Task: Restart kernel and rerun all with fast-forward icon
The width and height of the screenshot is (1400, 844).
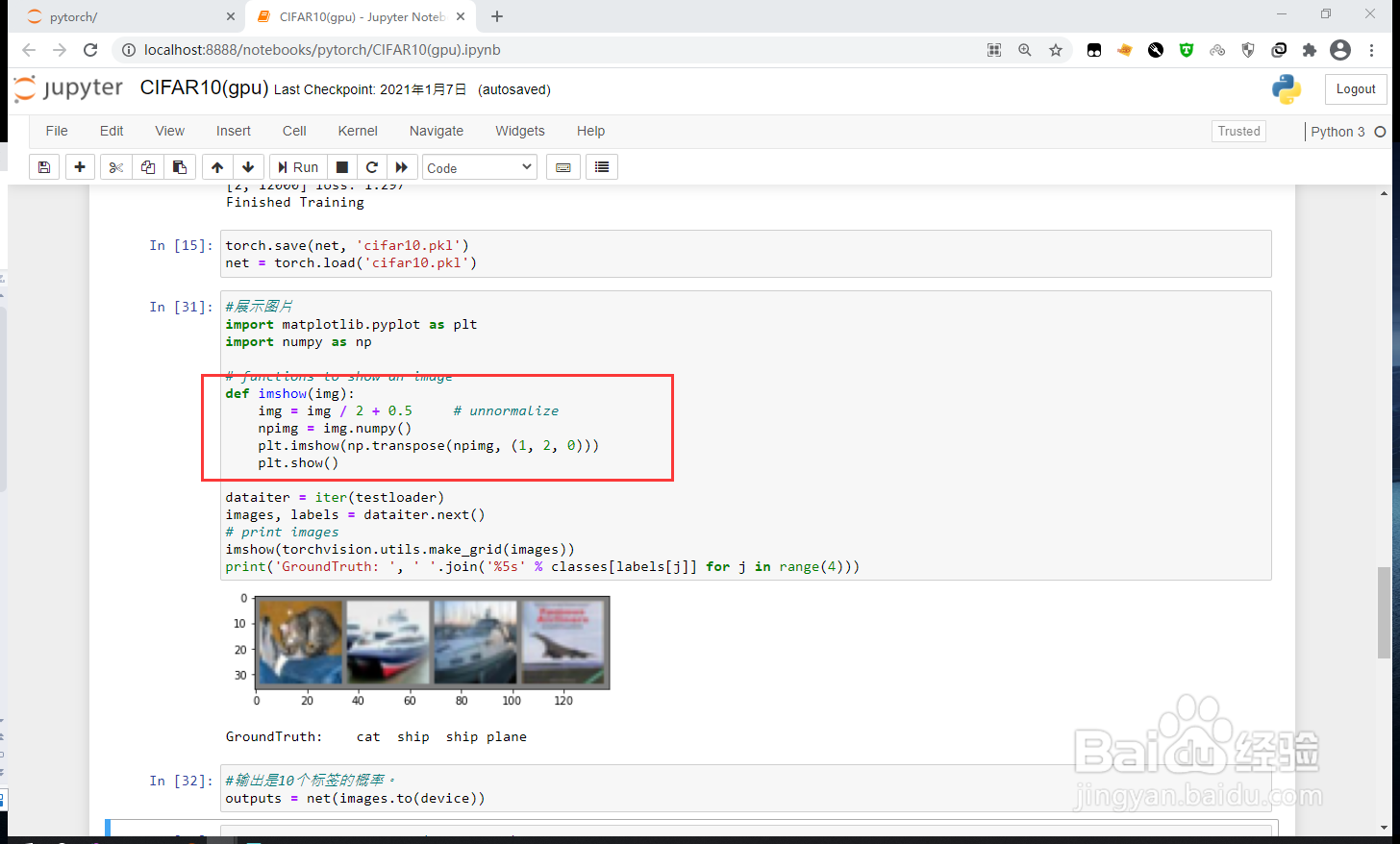Action: [402, 167]
